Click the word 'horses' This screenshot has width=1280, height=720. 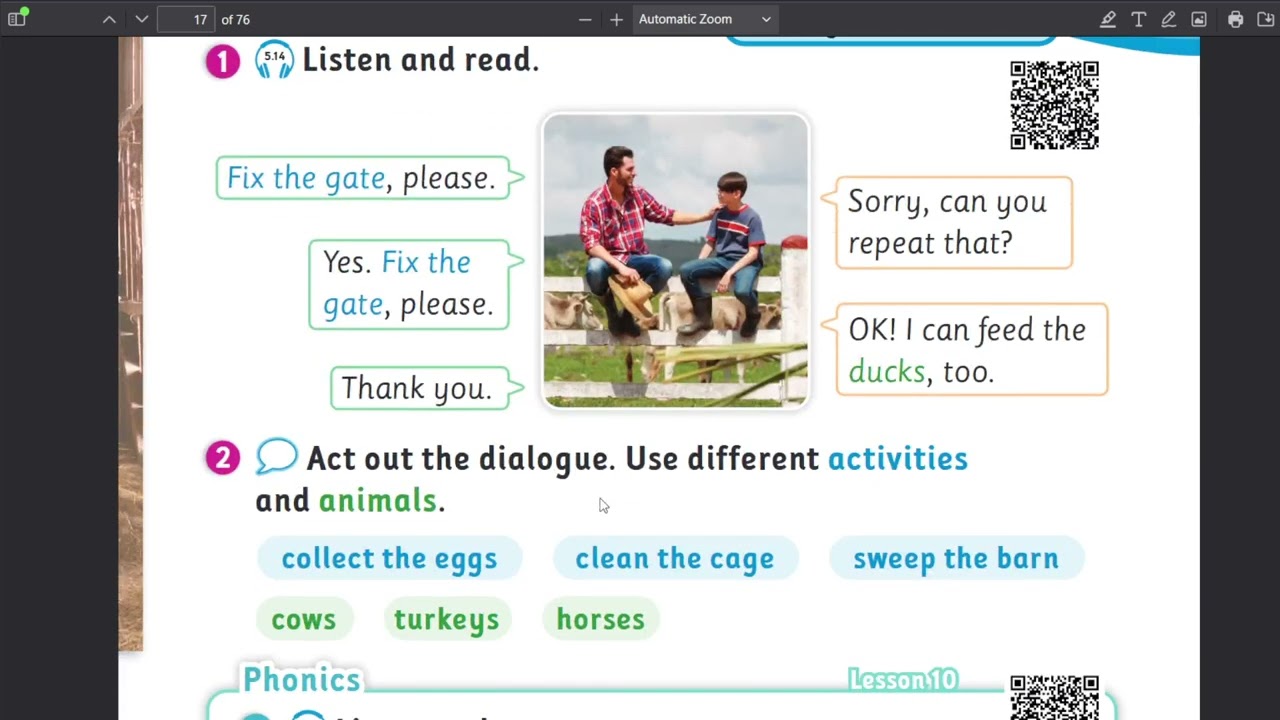pos(600,619)
